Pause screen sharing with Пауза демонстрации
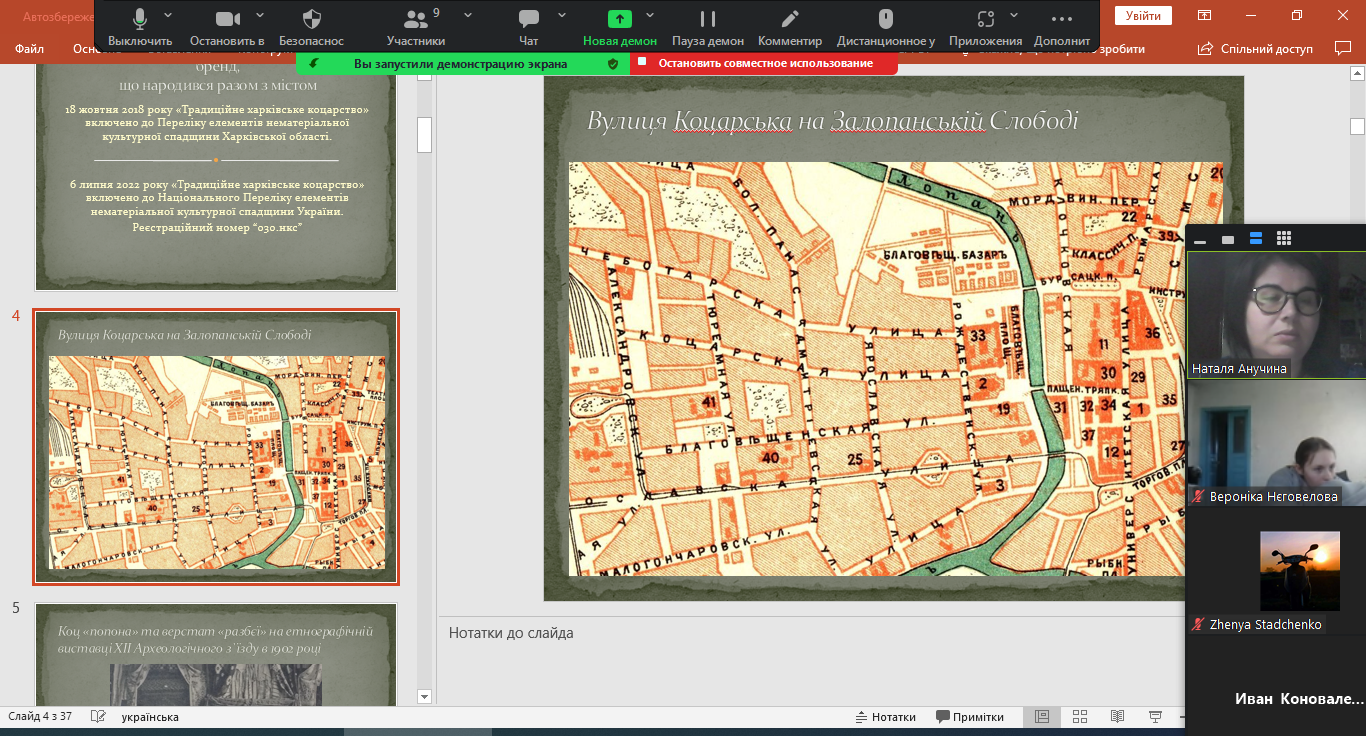This screenshot has width=1366, height=736. [708, 27]
